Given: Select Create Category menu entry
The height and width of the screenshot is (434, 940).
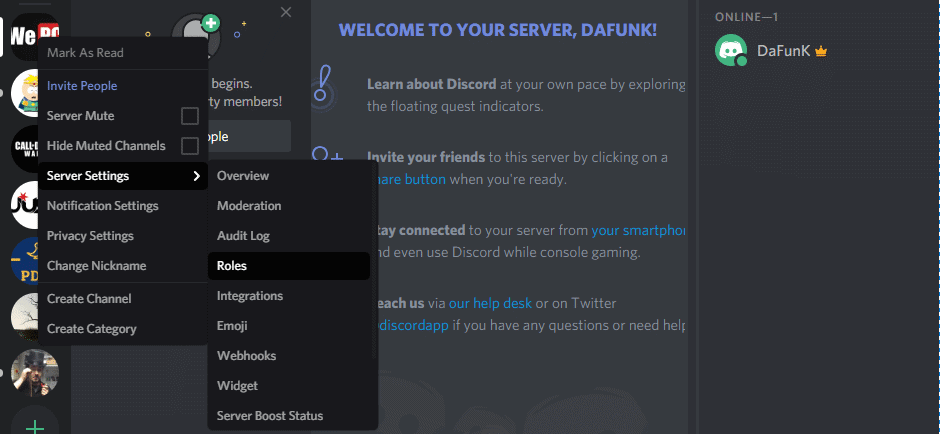Looking at the screenshot, I should click(123, 328).
